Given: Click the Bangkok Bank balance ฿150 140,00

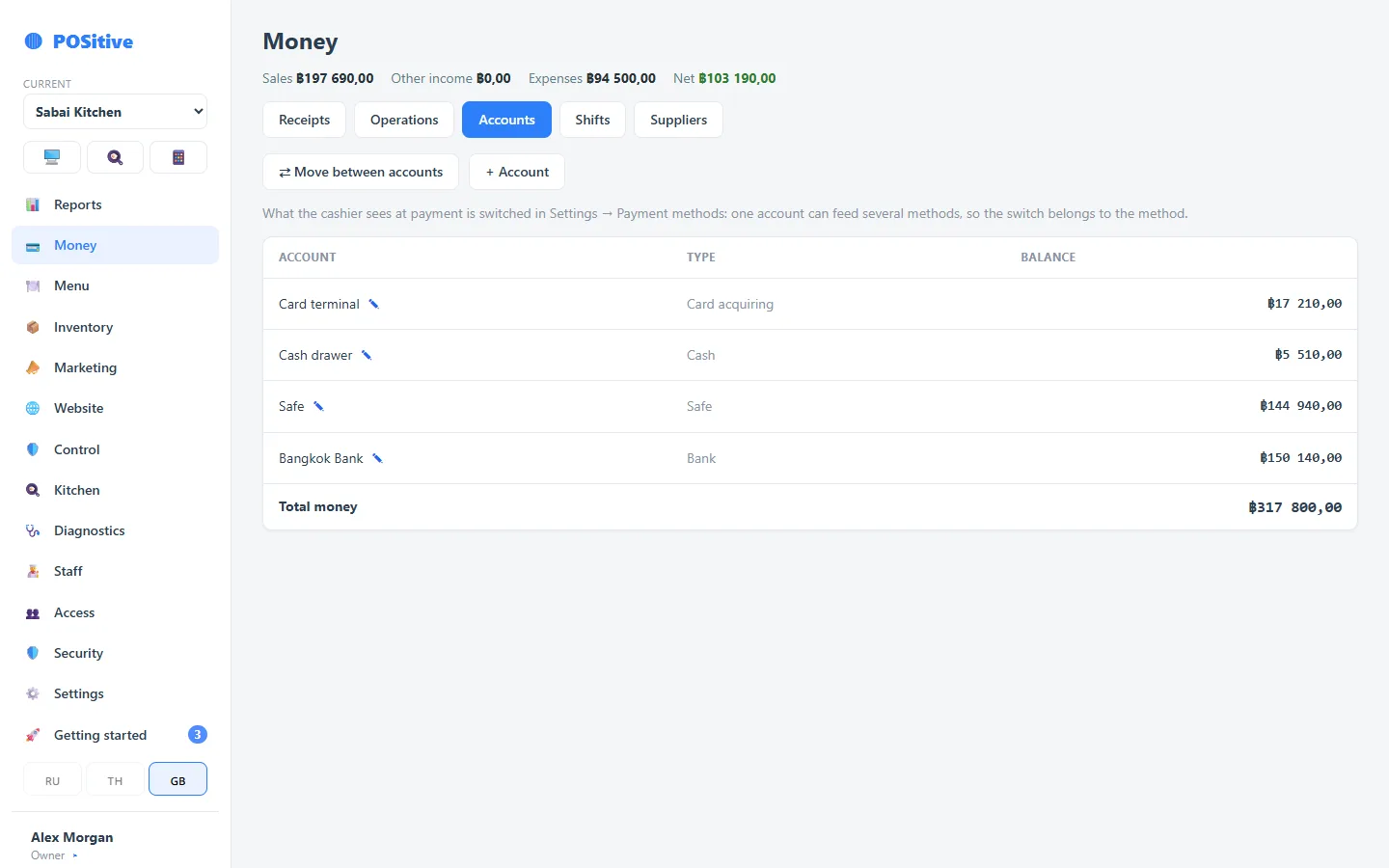Looking at the screenshot, I should pyautogui.click(x=1300, y=458).
